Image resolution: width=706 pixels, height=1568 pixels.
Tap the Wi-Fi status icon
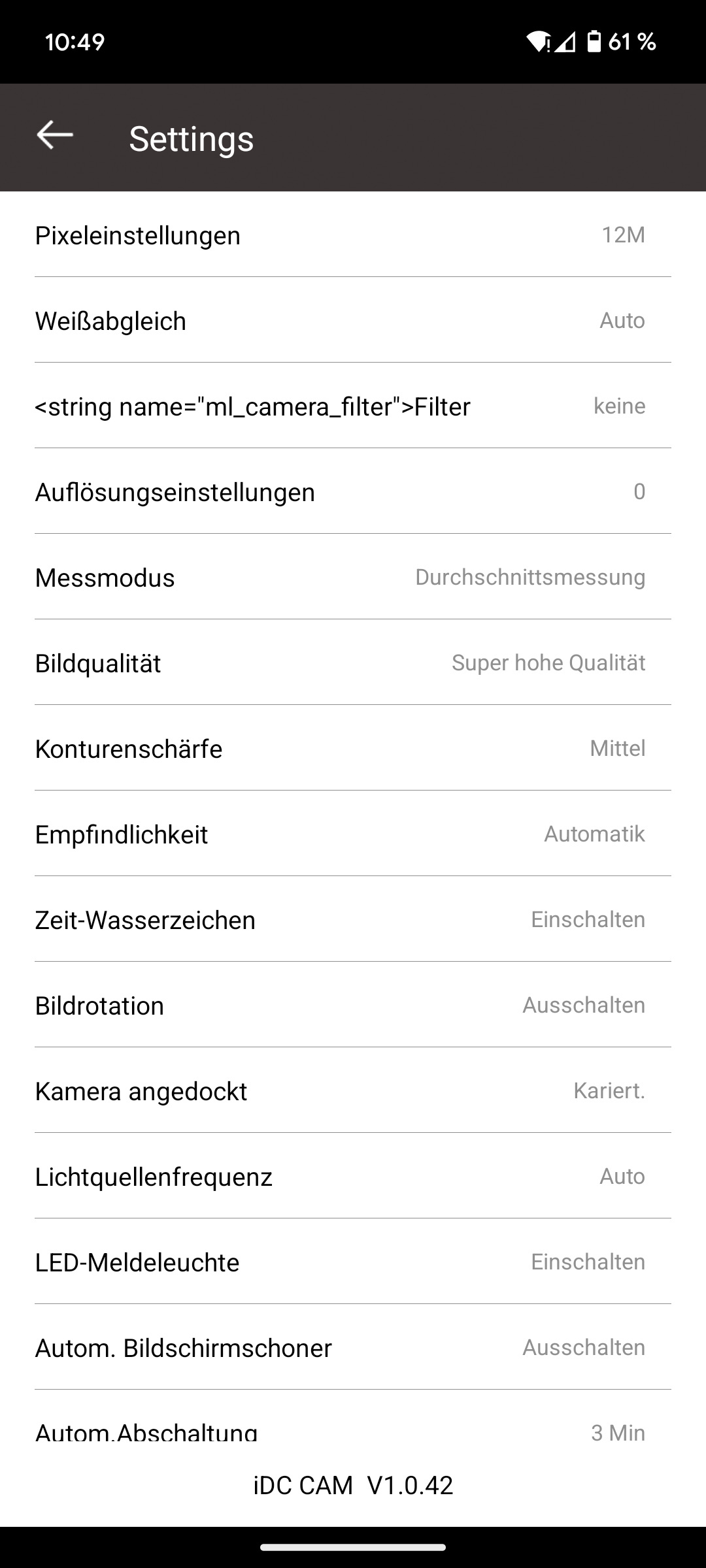point(539,42)
